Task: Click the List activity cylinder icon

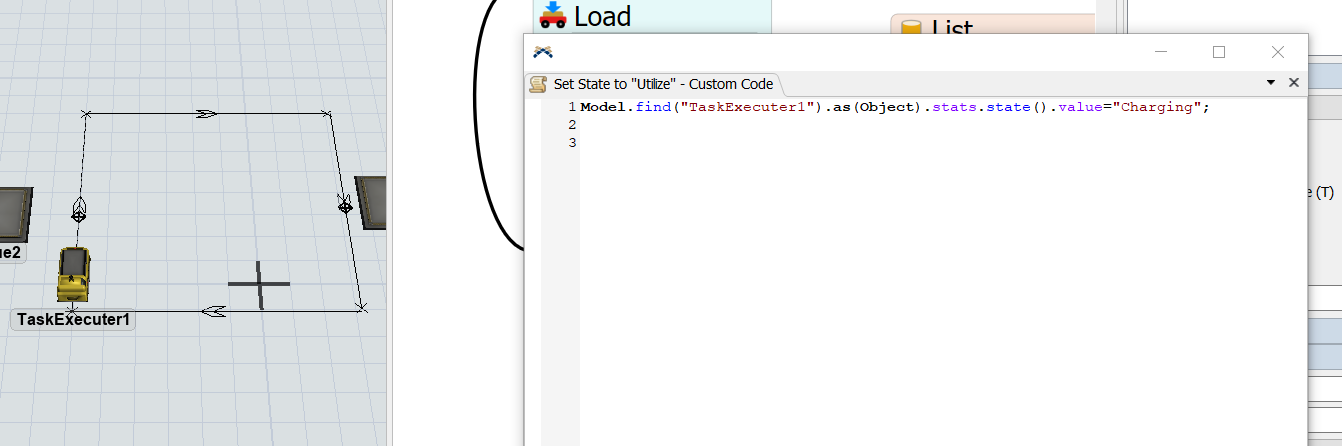Action: [911, 30]
